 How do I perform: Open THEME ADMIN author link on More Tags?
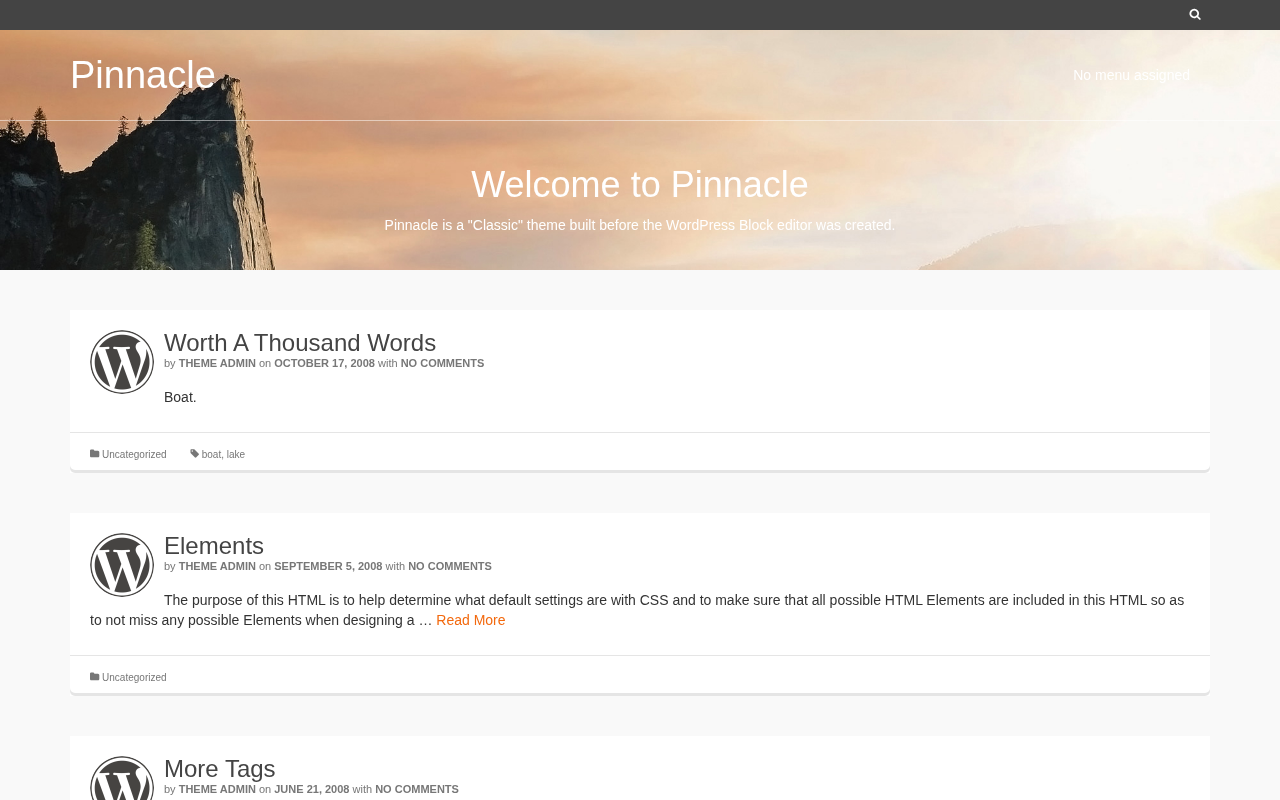click(217, 789)
